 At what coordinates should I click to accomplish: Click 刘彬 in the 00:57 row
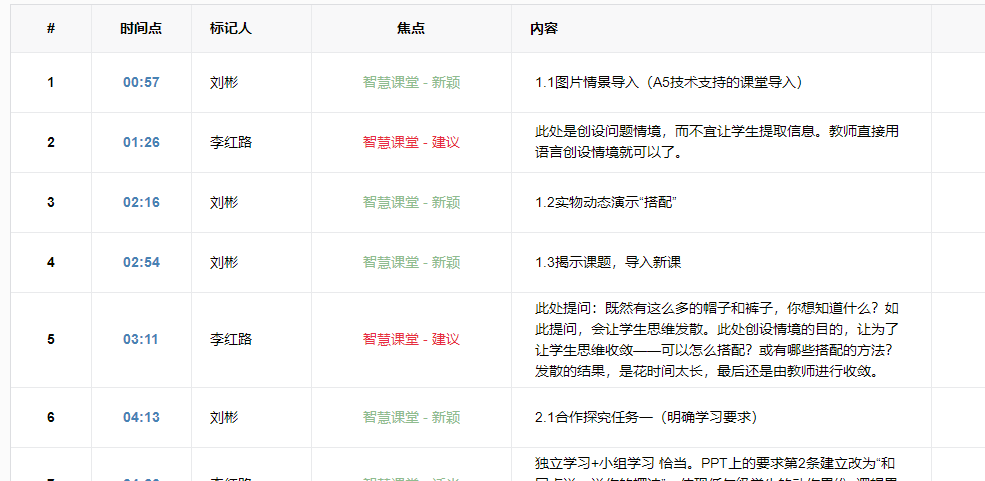click(224, 83)
